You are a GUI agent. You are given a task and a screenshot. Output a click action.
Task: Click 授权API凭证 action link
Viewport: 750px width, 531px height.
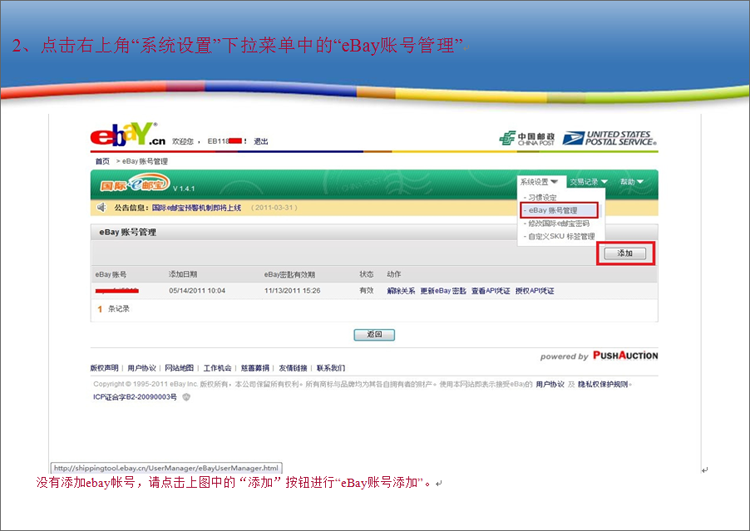[534, 291]
